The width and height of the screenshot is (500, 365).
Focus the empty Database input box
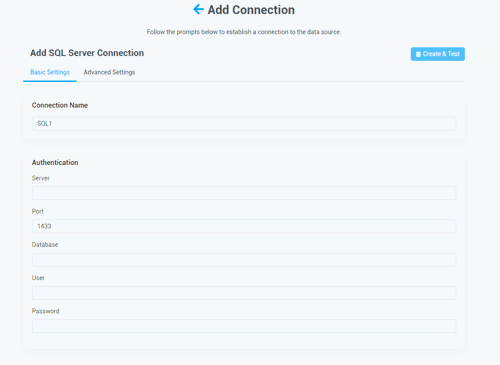244,260
